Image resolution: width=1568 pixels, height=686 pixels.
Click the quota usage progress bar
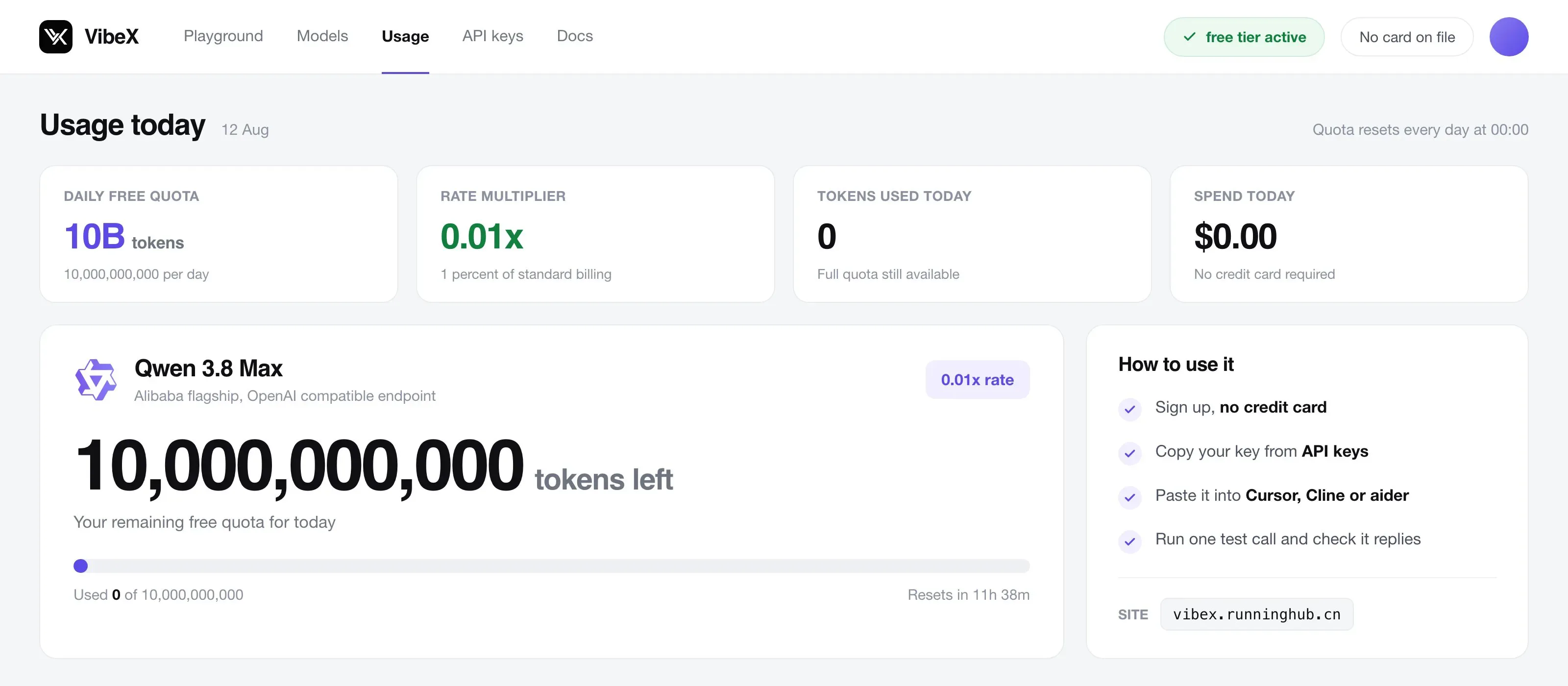click(551, 566)
